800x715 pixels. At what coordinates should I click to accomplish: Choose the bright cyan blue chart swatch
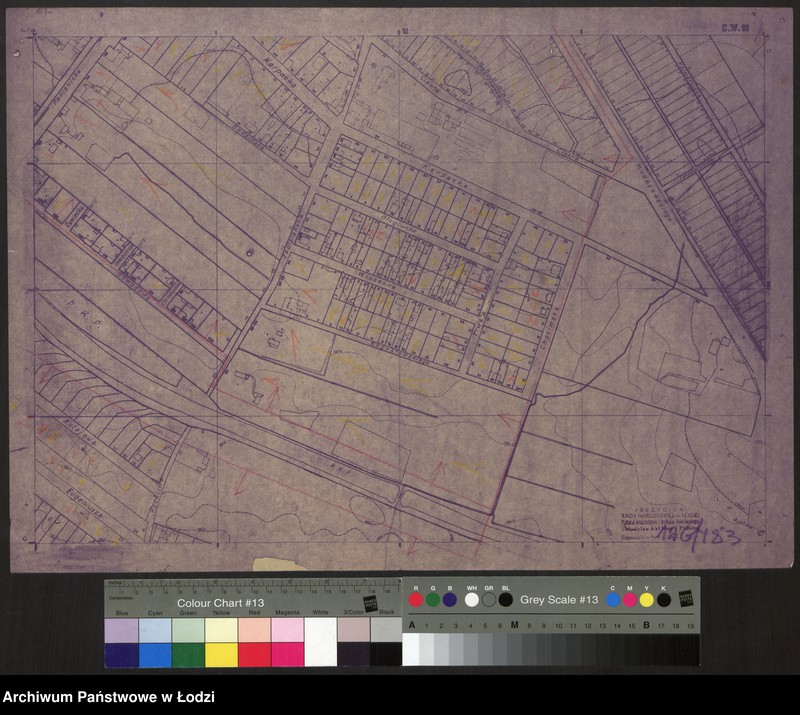point(155,655)
